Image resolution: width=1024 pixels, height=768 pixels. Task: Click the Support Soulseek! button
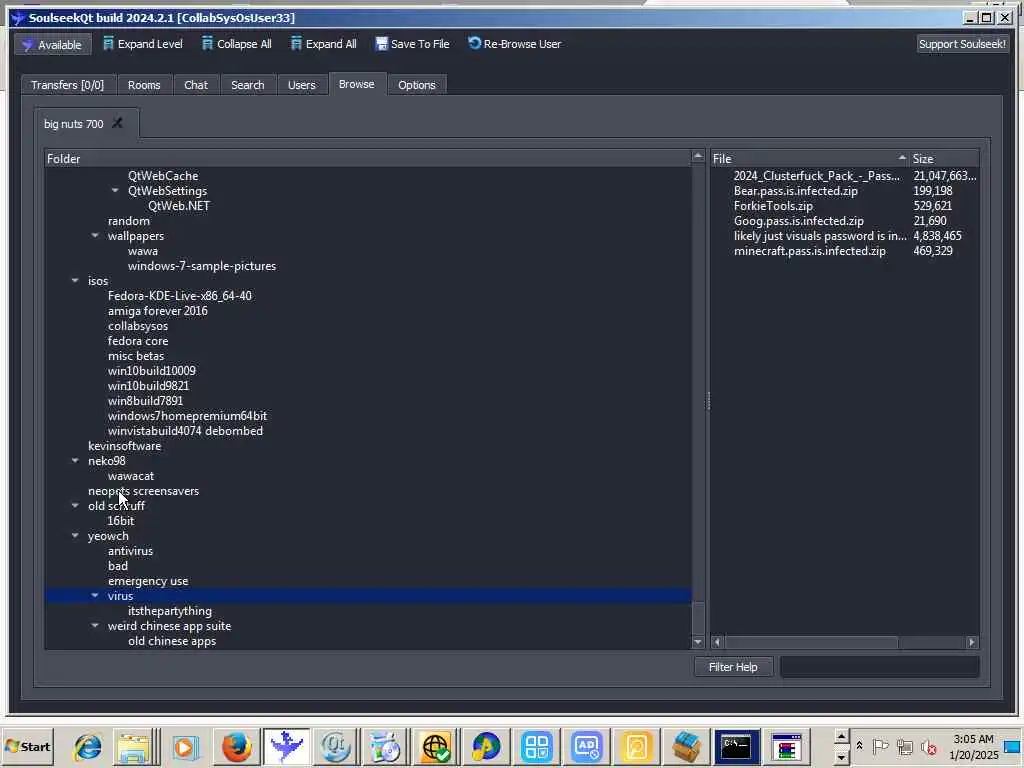coord(962,44)
